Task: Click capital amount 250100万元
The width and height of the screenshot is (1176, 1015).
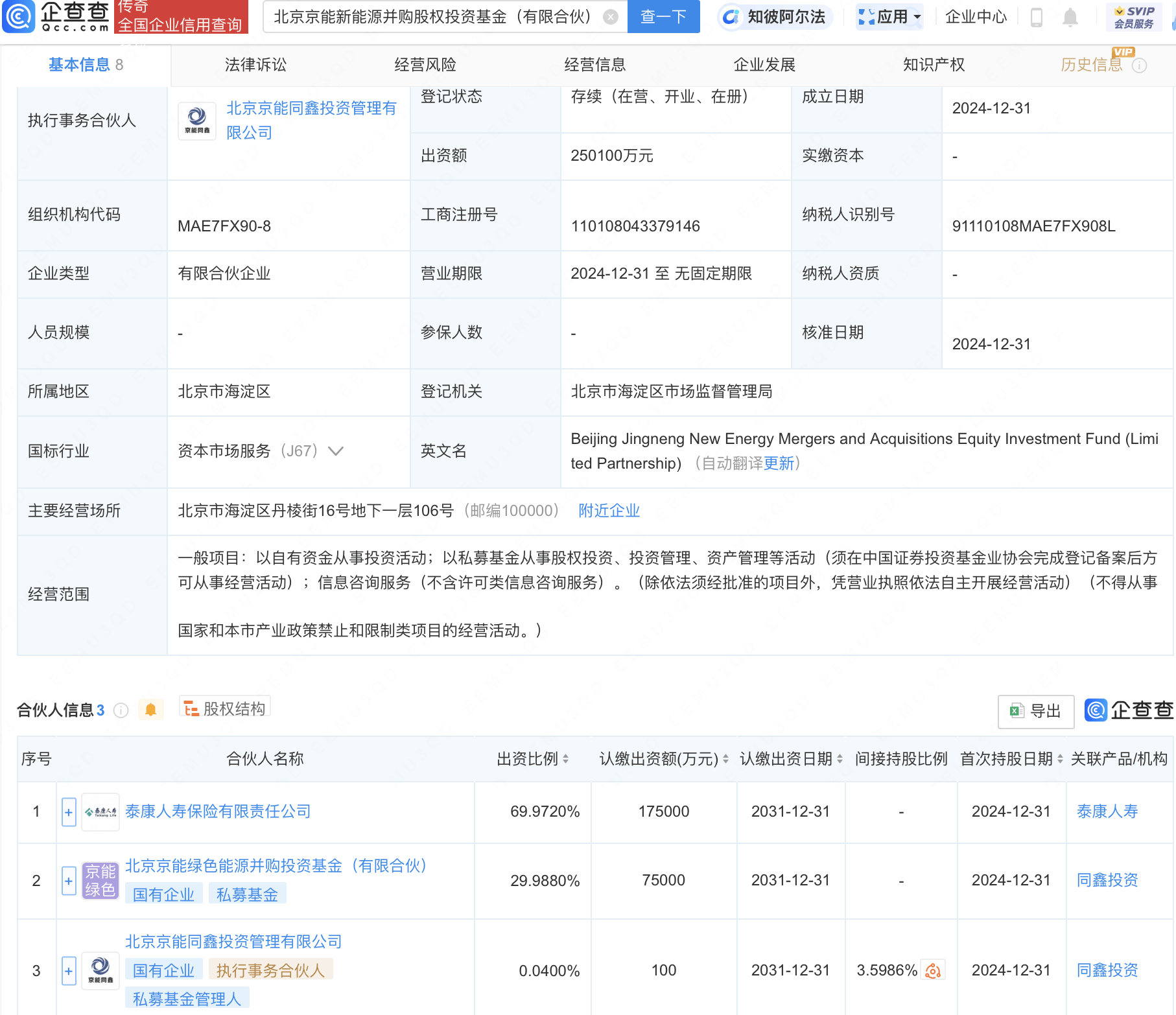Action: point(612,156)
